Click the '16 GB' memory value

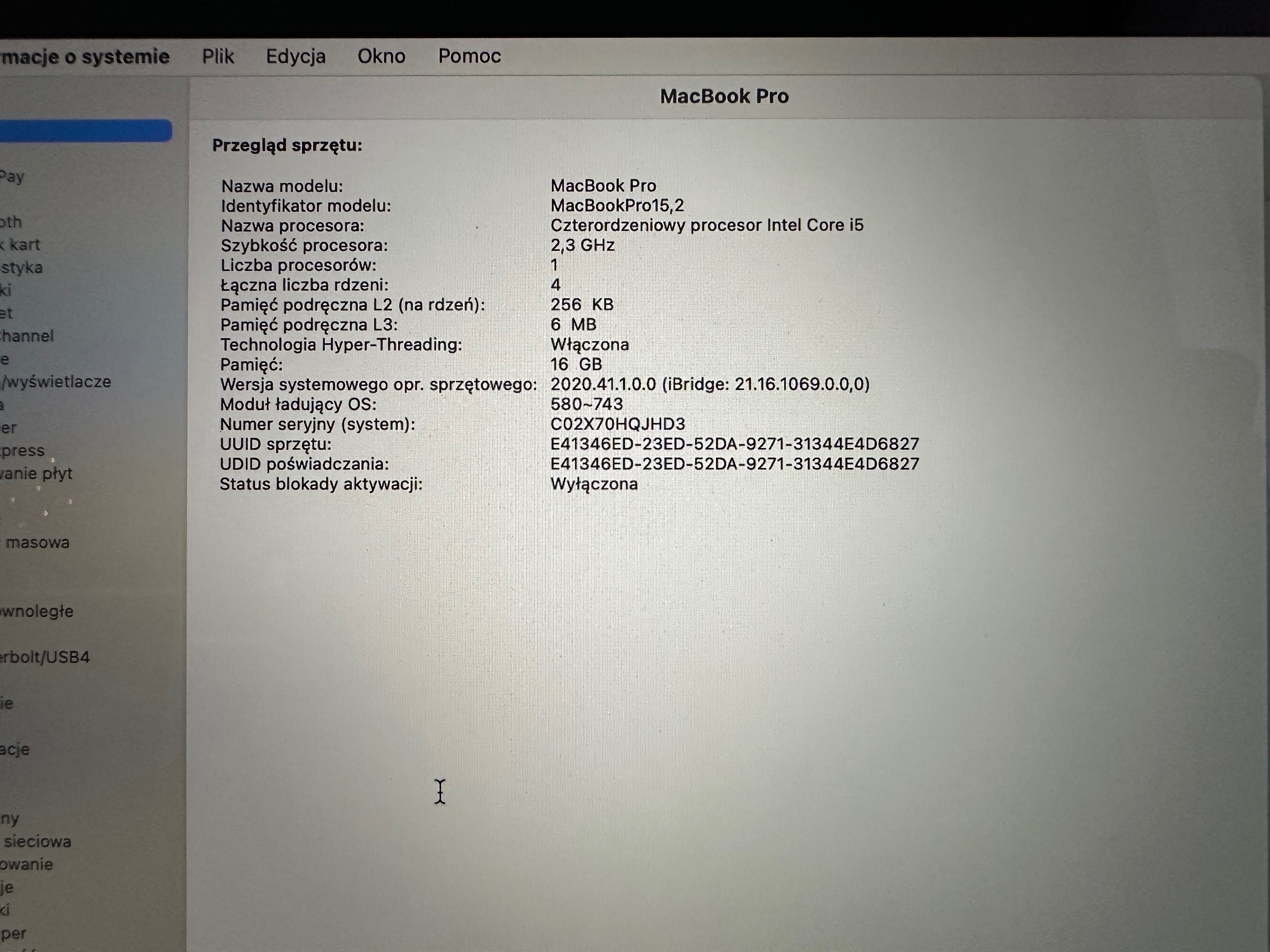[576, 364]
